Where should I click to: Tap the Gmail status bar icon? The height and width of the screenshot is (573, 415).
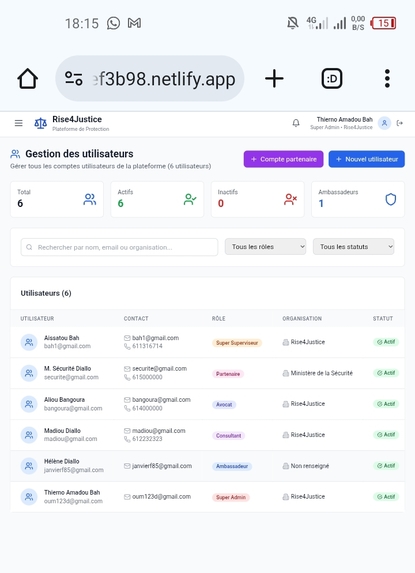134,23
